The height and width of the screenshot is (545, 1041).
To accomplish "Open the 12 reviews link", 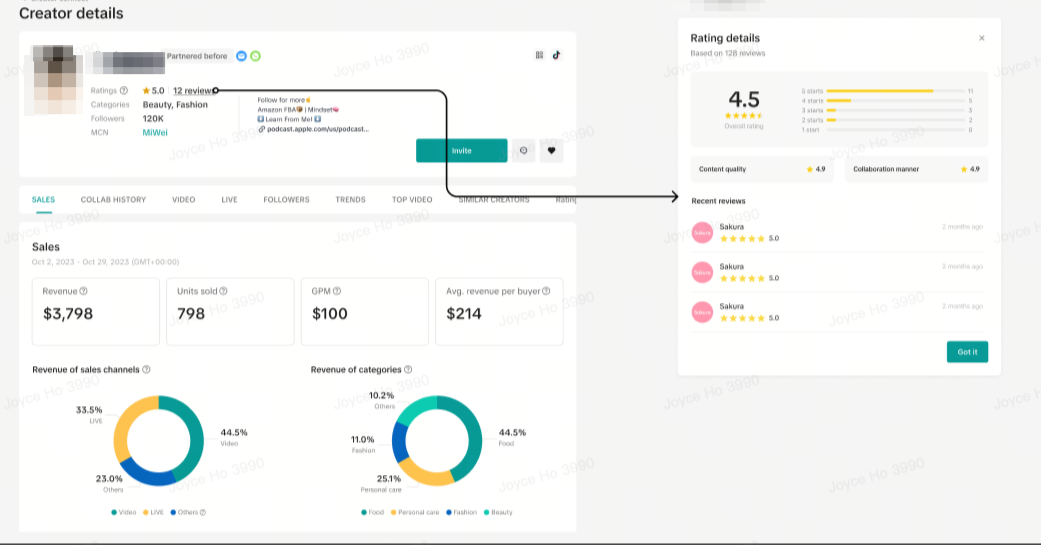I will pos(192,91).
